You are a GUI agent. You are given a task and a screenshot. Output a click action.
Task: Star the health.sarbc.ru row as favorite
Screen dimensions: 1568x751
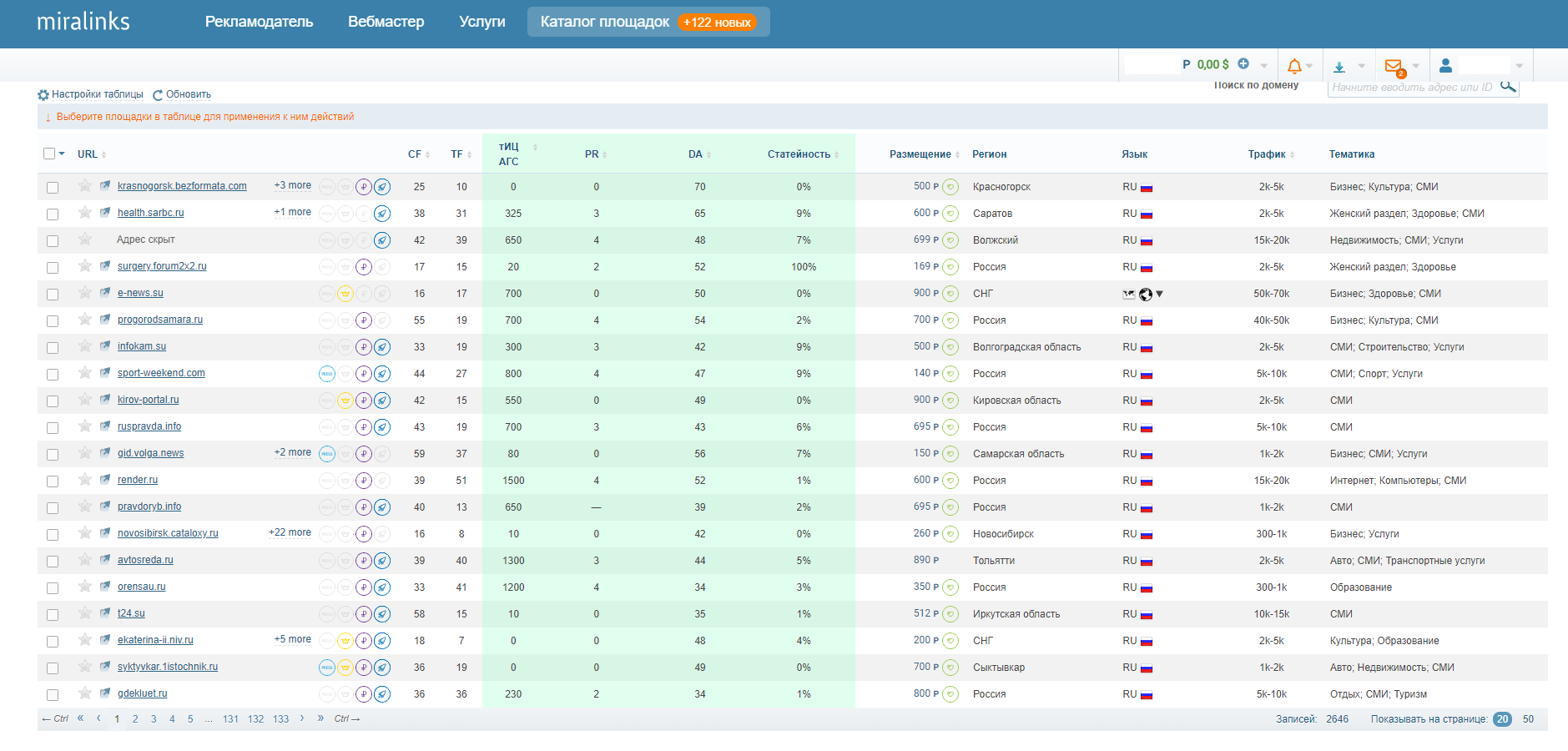(85, 213)
